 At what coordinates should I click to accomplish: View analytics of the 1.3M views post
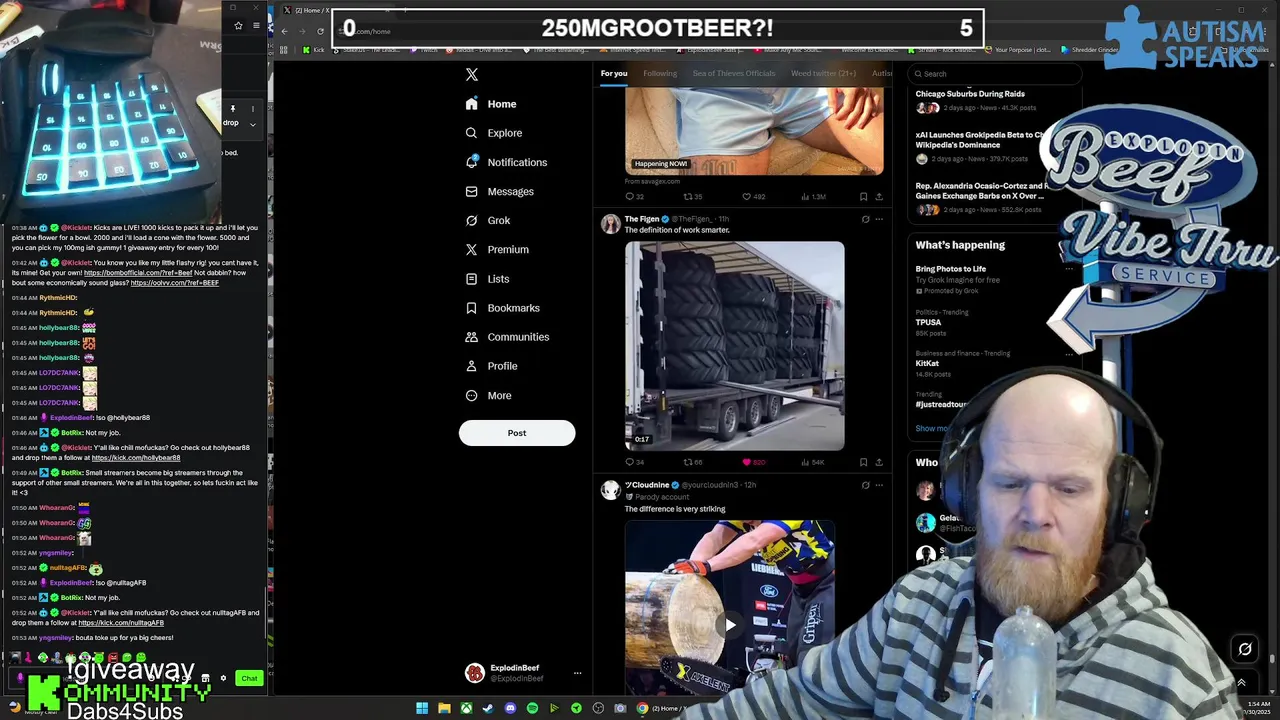[x=812, y=197]
